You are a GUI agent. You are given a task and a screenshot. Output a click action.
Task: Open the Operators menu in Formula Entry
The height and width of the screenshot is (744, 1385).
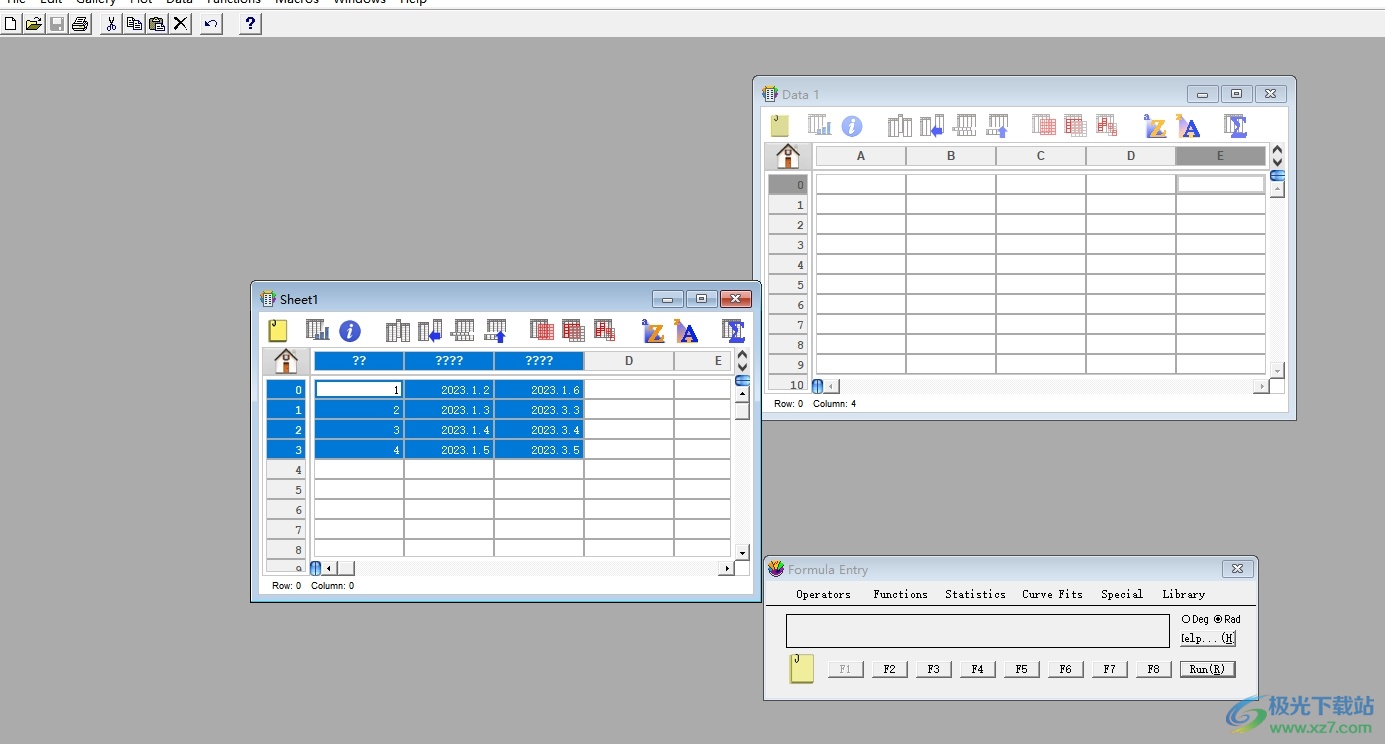(x=823, y=594)
